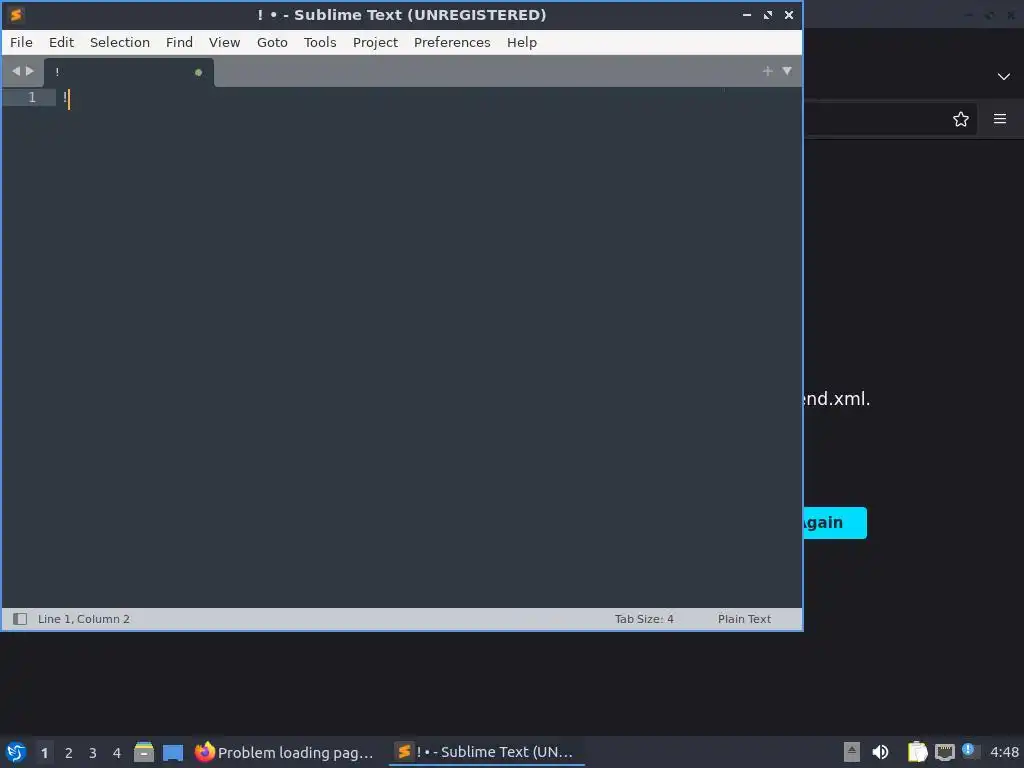The height and width of the screenshot is (768, 1024).
Task: Open the File menu
Action: pyautogui.click(x=21, y=42)
